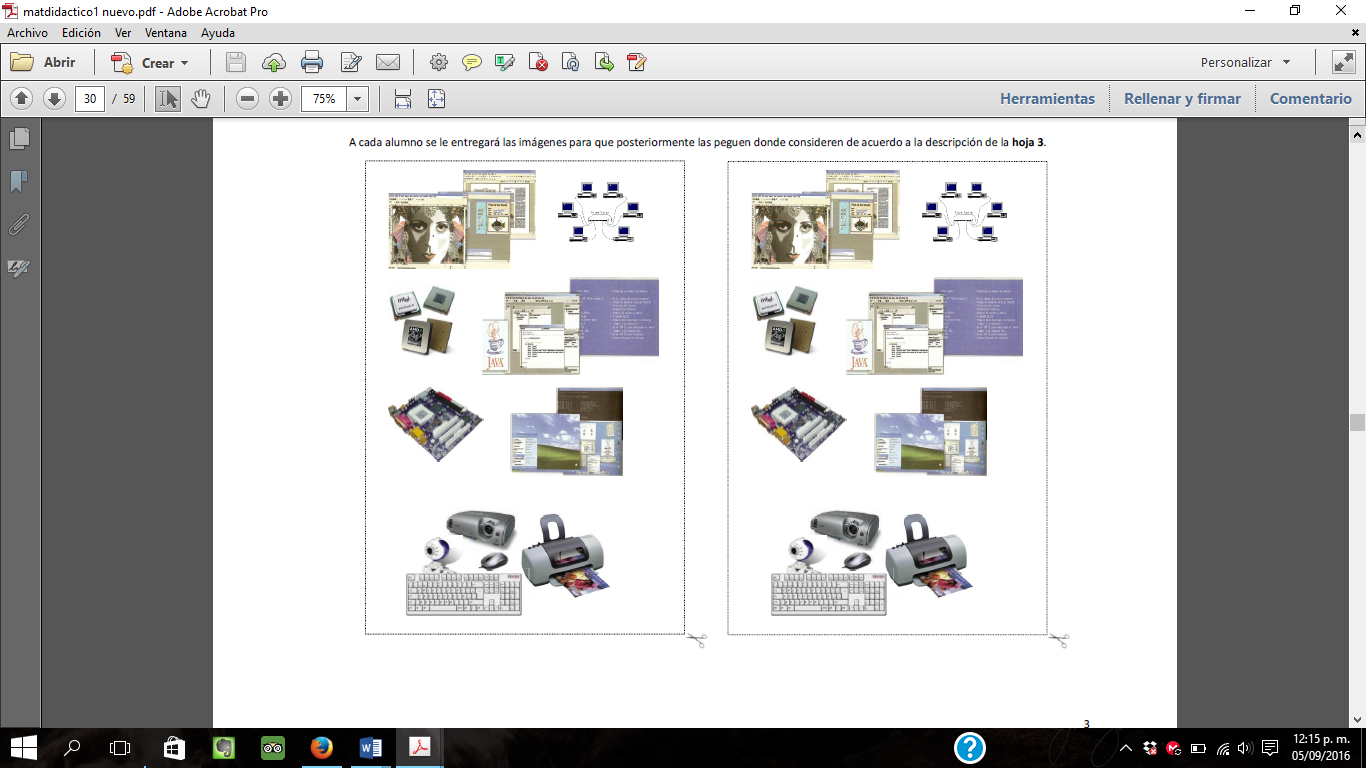Viewport: 1366px width, 768px height.
Task: Open the Herramientas pane
Action: click(x=1047, y=99)
